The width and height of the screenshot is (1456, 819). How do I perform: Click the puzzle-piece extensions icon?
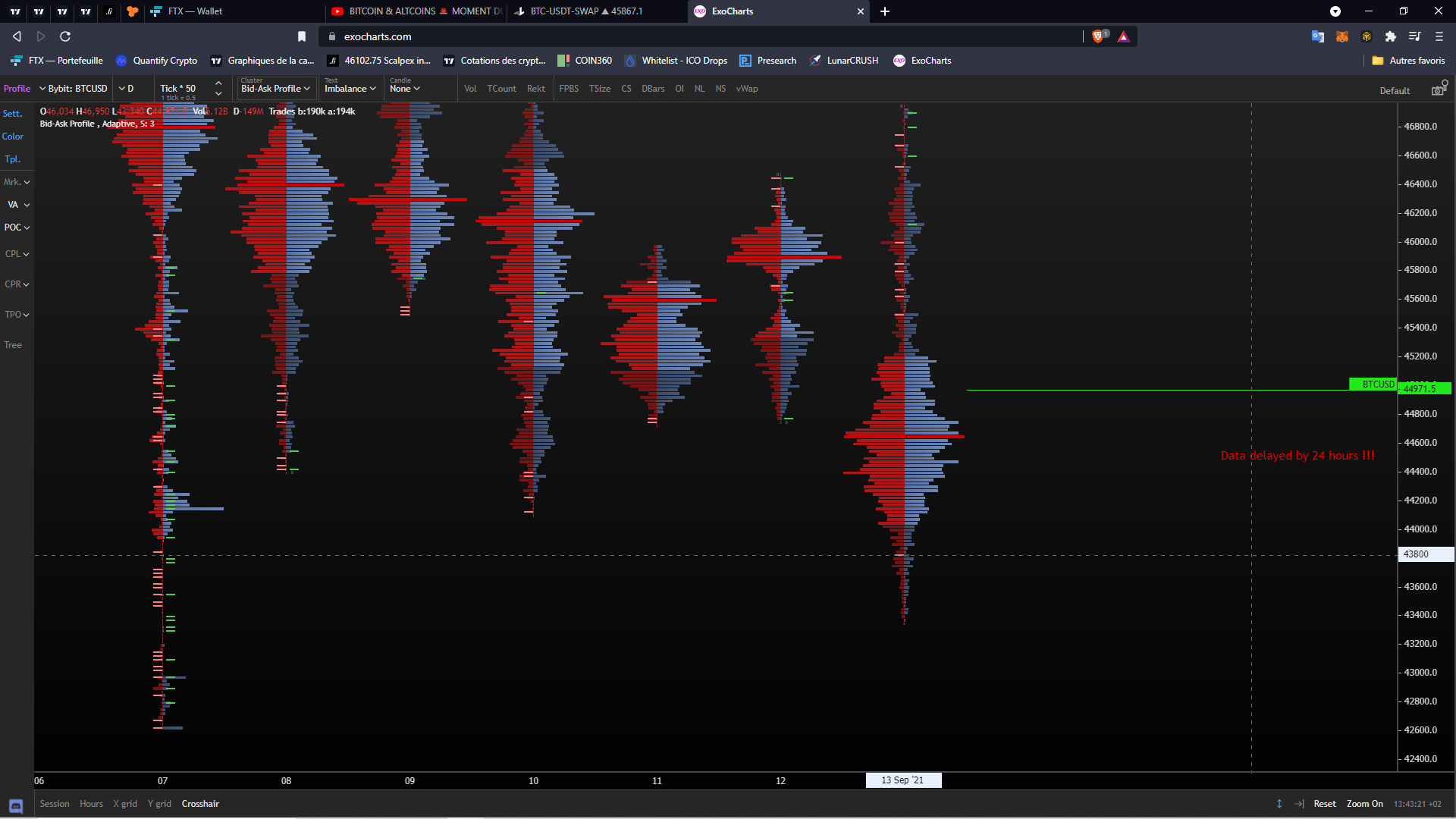pyautogui.click(x=1390, y=36)
